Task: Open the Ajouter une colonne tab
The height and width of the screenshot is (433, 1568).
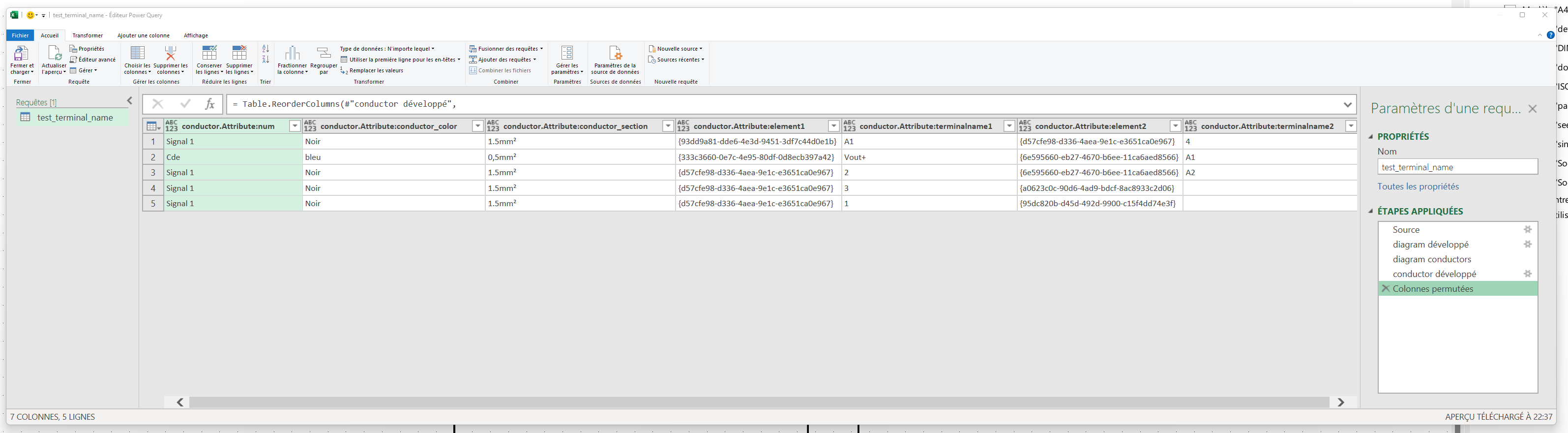Action: point(143,35)
